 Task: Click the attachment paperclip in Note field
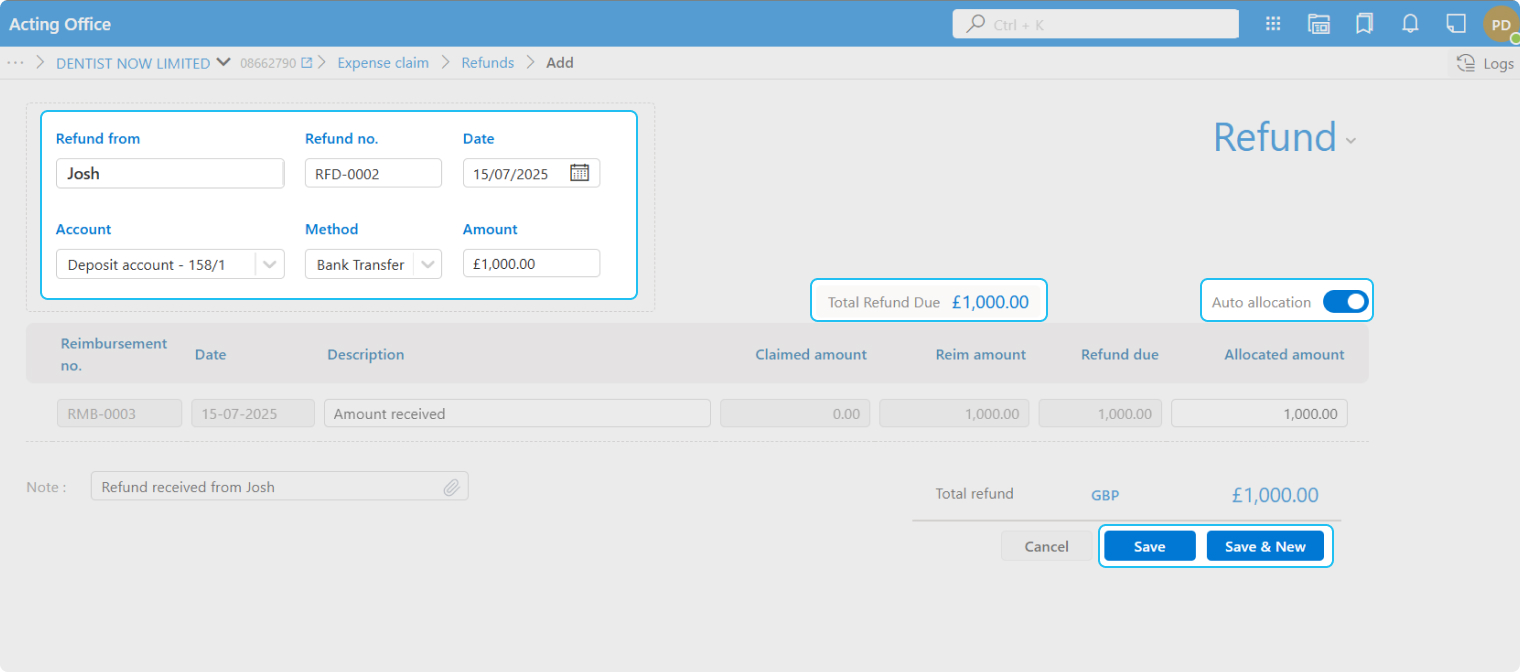pyautogui.click(x=452, y=487)
